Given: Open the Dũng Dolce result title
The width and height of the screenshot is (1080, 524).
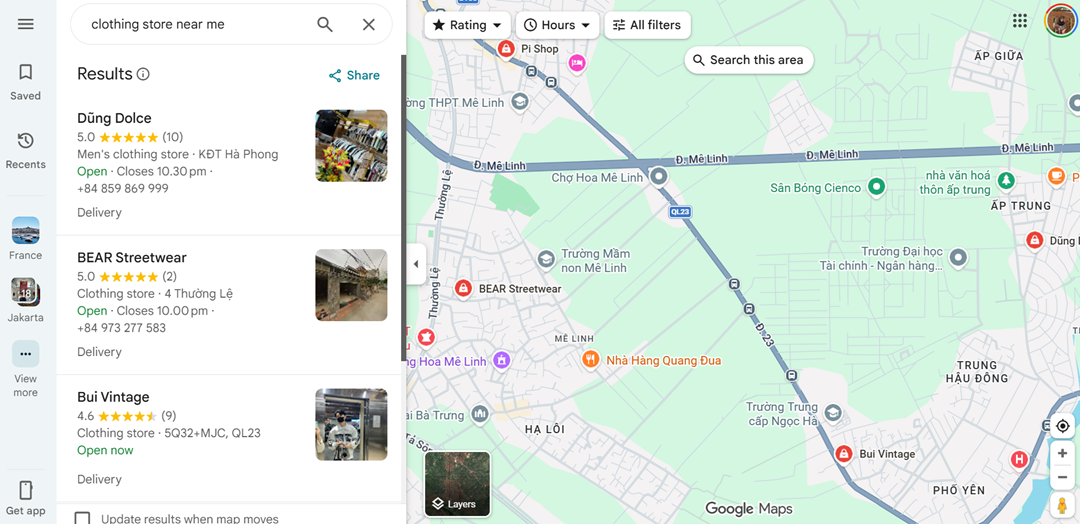Looking at the screenshot, I should coord(114,118).
